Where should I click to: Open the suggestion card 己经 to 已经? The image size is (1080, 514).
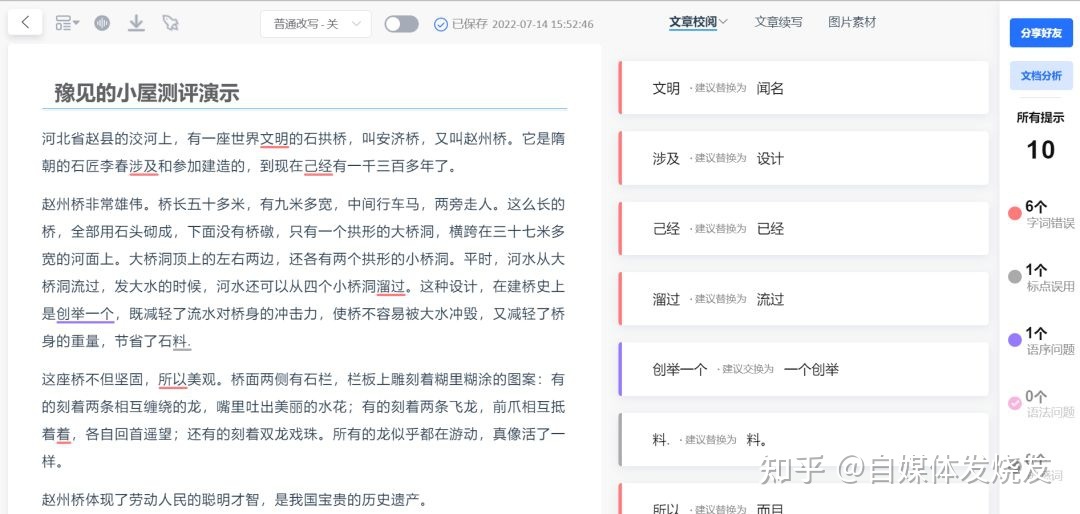[804, 228]
